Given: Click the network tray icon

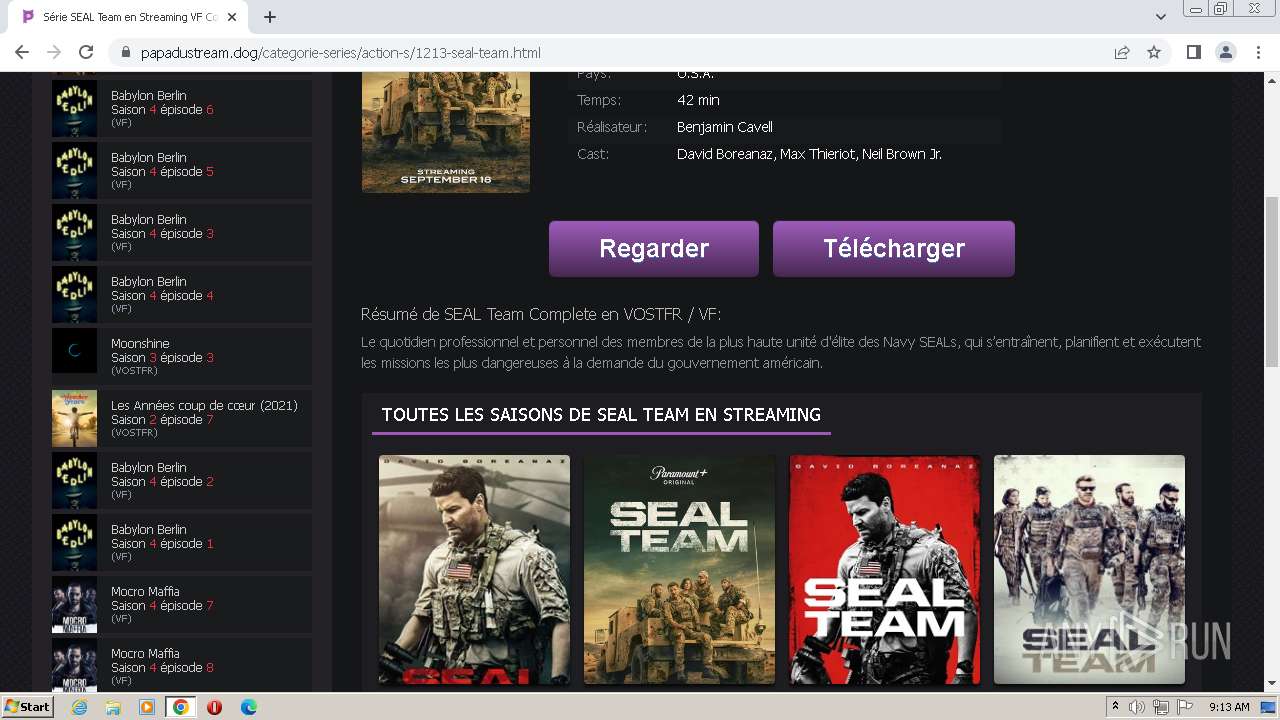Looking at the screenshot, I should [x=1161, y=707].
